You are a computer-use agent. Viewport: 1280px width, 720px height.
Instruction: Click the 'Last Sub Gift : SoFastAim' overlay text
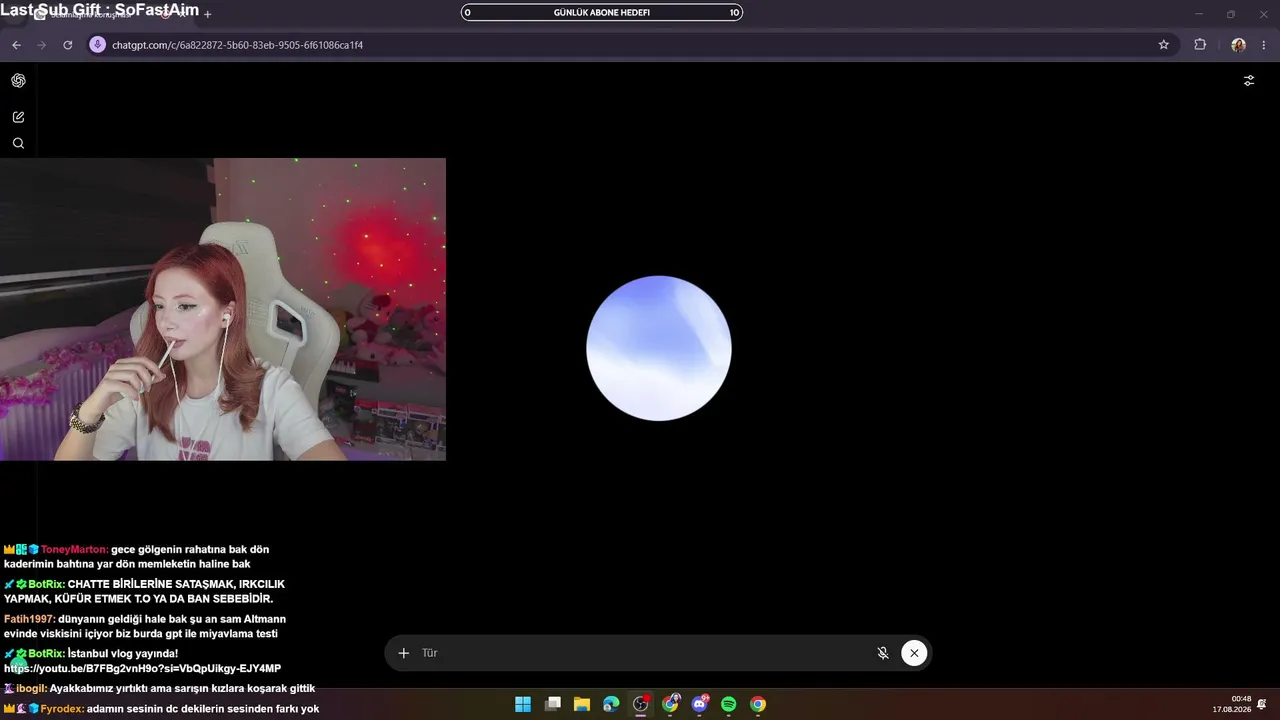pos(100,10)
